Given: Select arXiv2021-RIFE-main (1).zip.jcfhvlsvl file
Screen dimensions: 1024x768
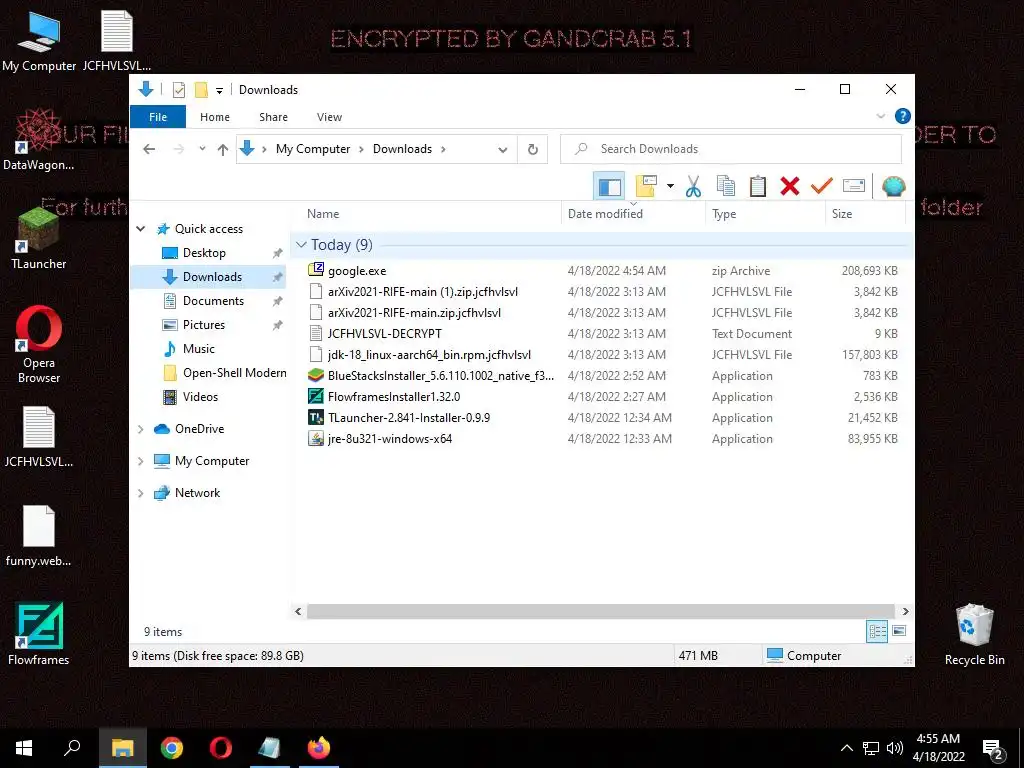Looking at the screenshot, I should 423,292.
